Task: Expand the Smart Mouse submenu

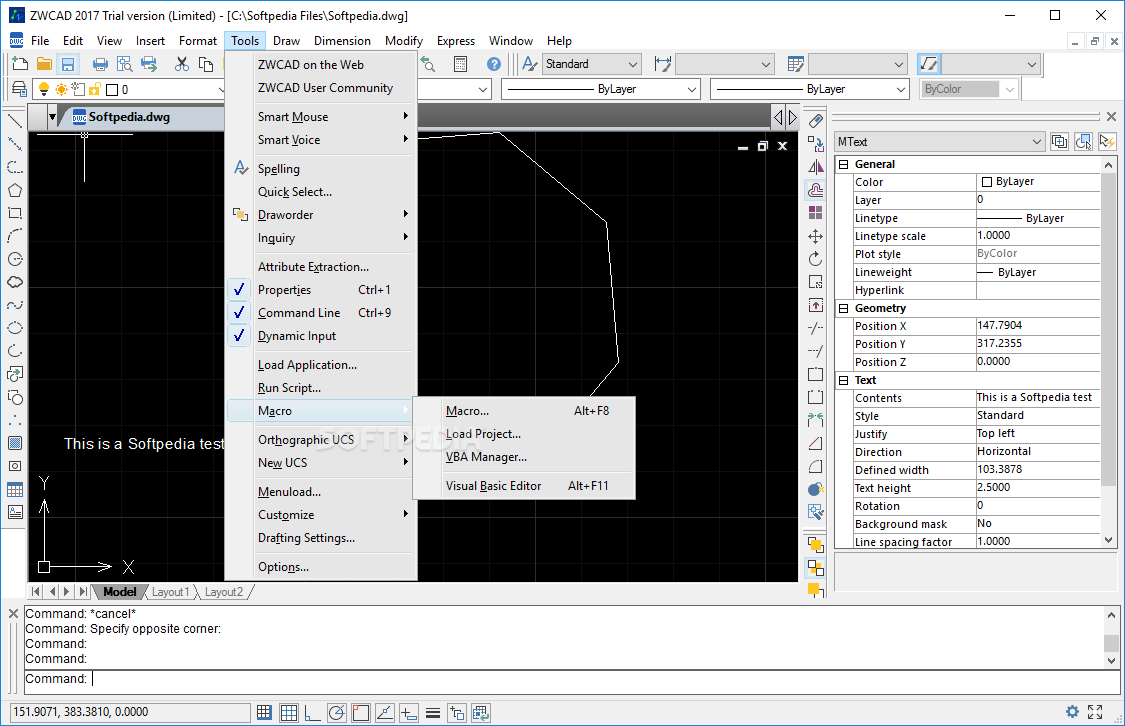Action: (x=322, y=116)
